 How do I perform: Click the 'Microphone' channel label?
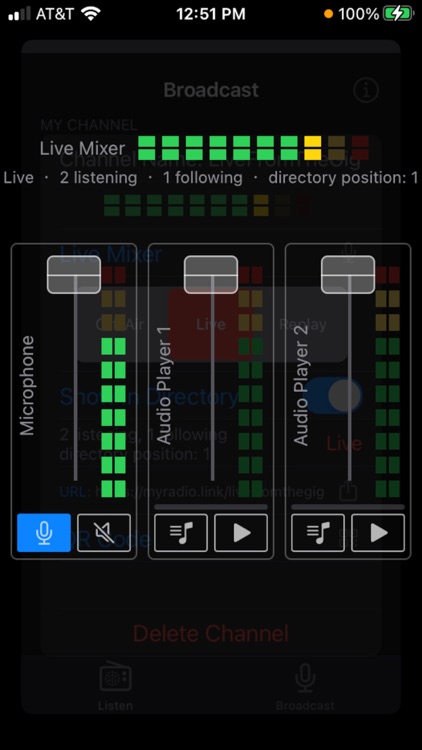pos(27,386)
